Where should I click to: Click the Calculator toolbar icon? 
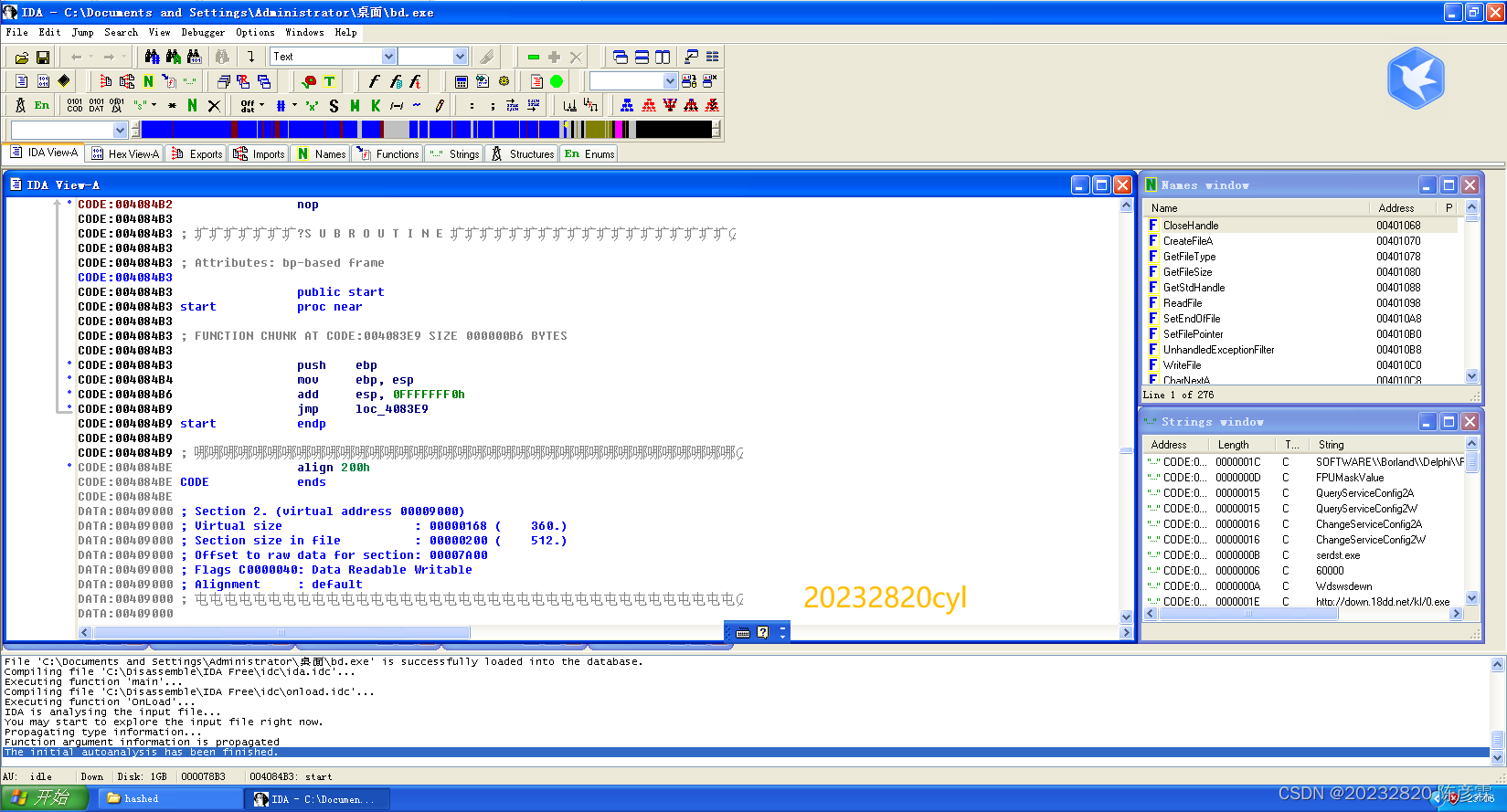462,81
